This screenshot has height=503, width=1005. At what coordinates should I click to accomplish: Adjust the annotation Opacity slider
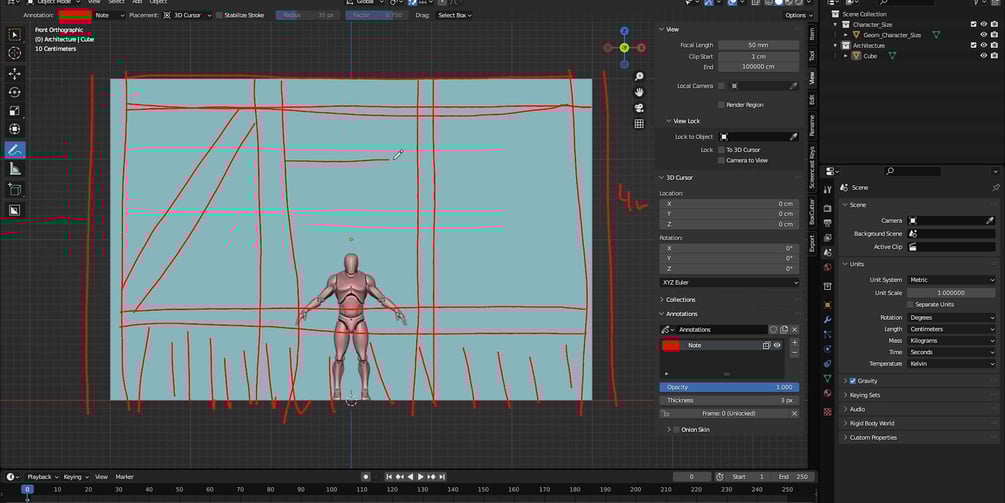[x=729, y=387]
